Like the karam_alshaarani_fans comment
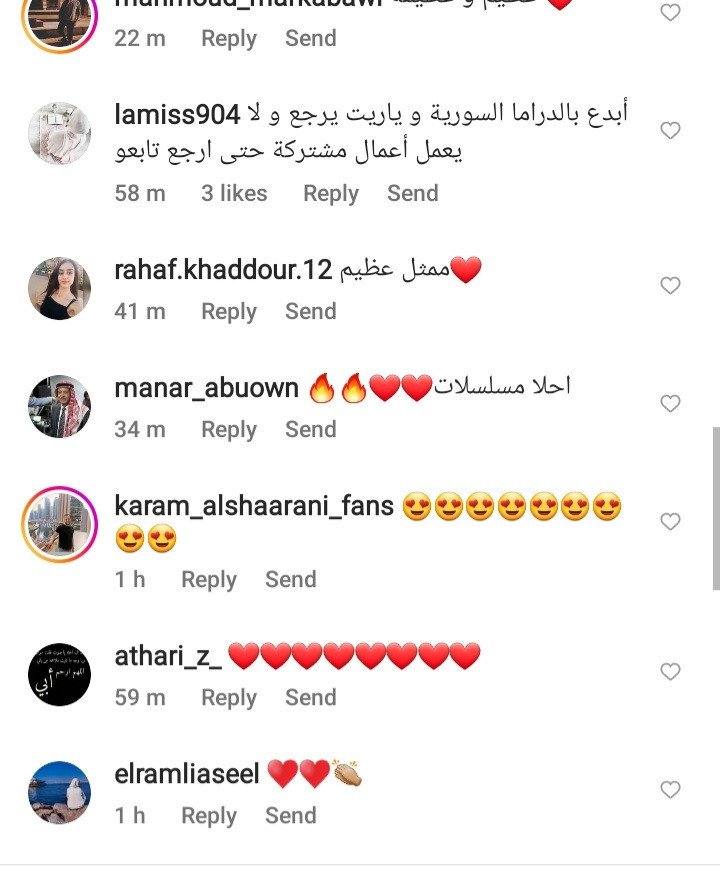 [670, 521]
